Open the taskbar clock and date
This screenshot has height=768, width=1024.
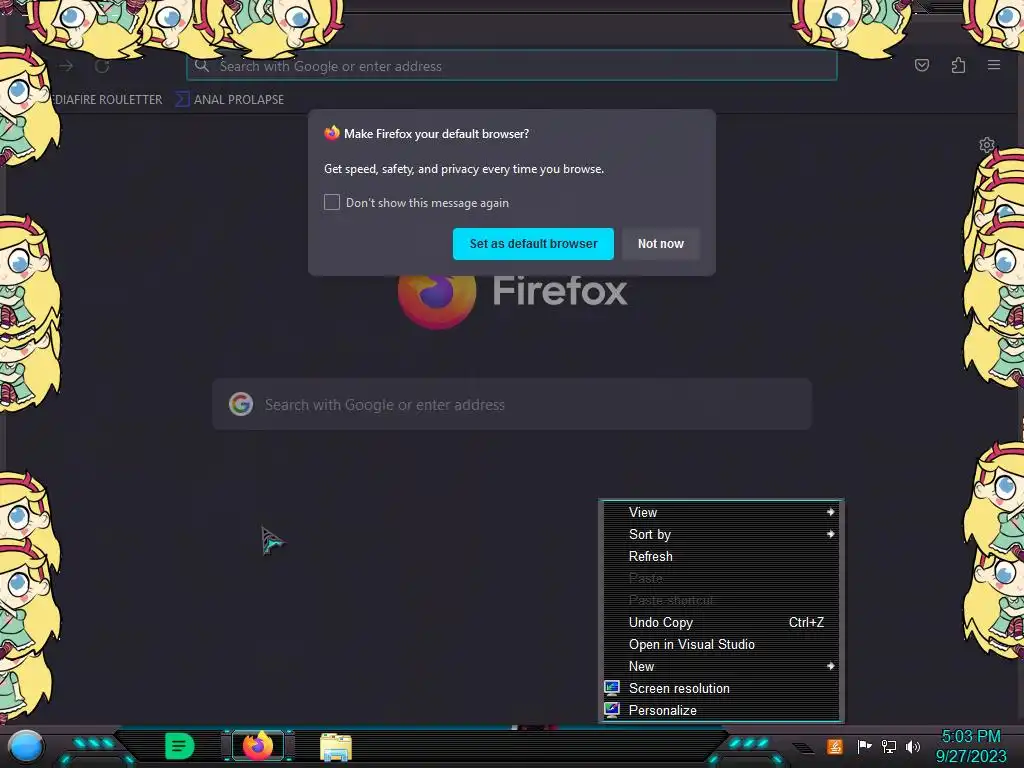click(x=970, y=746)
